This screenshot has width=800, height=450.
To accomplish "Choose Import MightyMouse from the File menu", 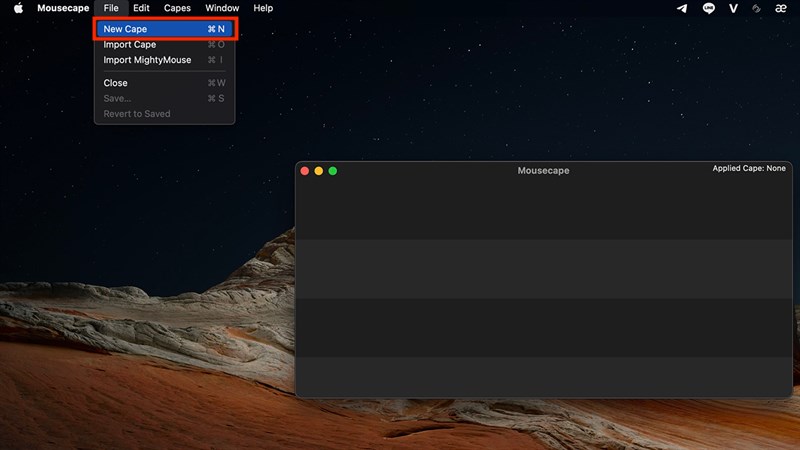I will click(147, 60).
